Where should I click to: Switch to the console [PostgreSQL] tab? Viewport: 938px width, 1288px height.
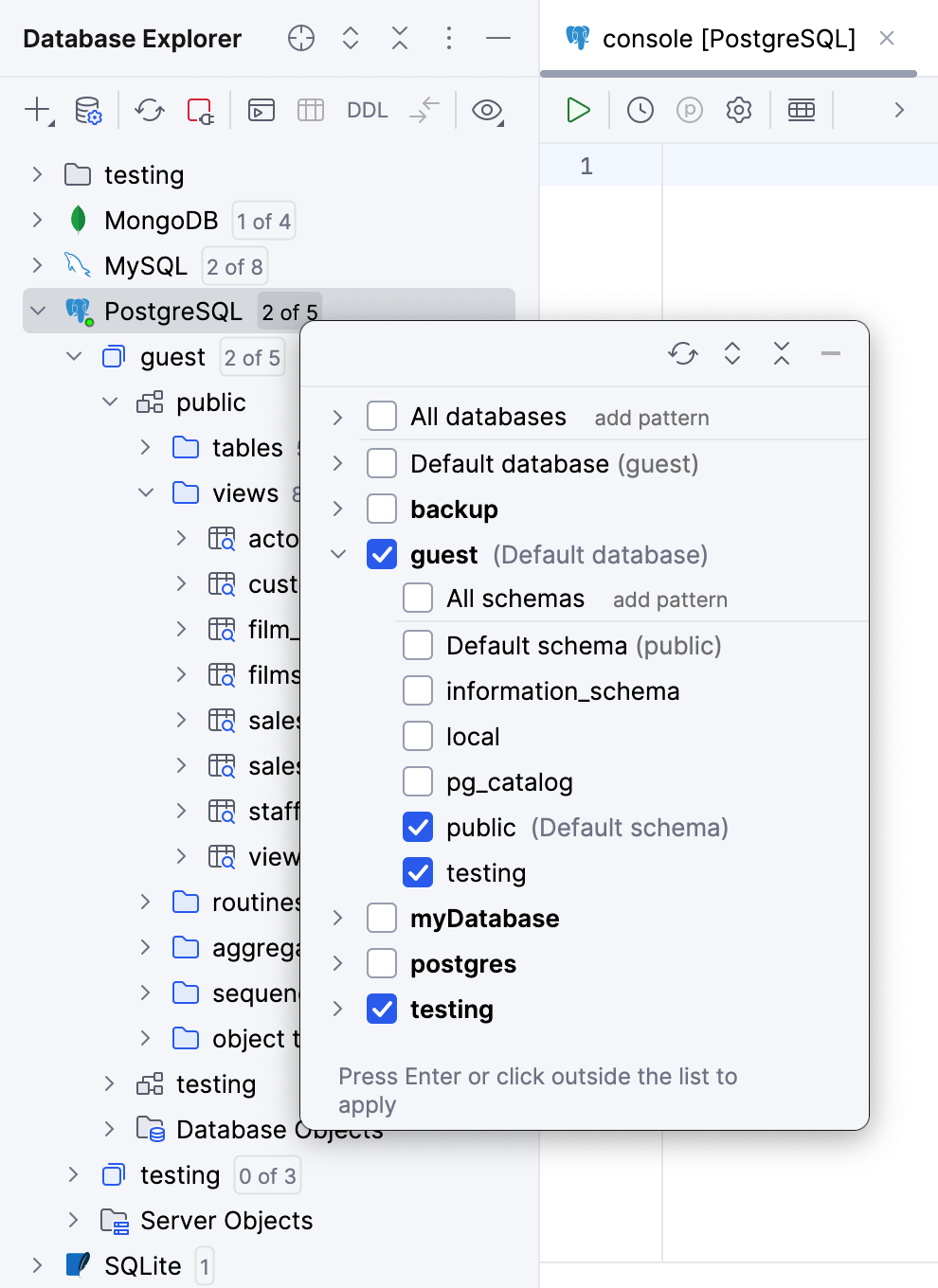727,39
